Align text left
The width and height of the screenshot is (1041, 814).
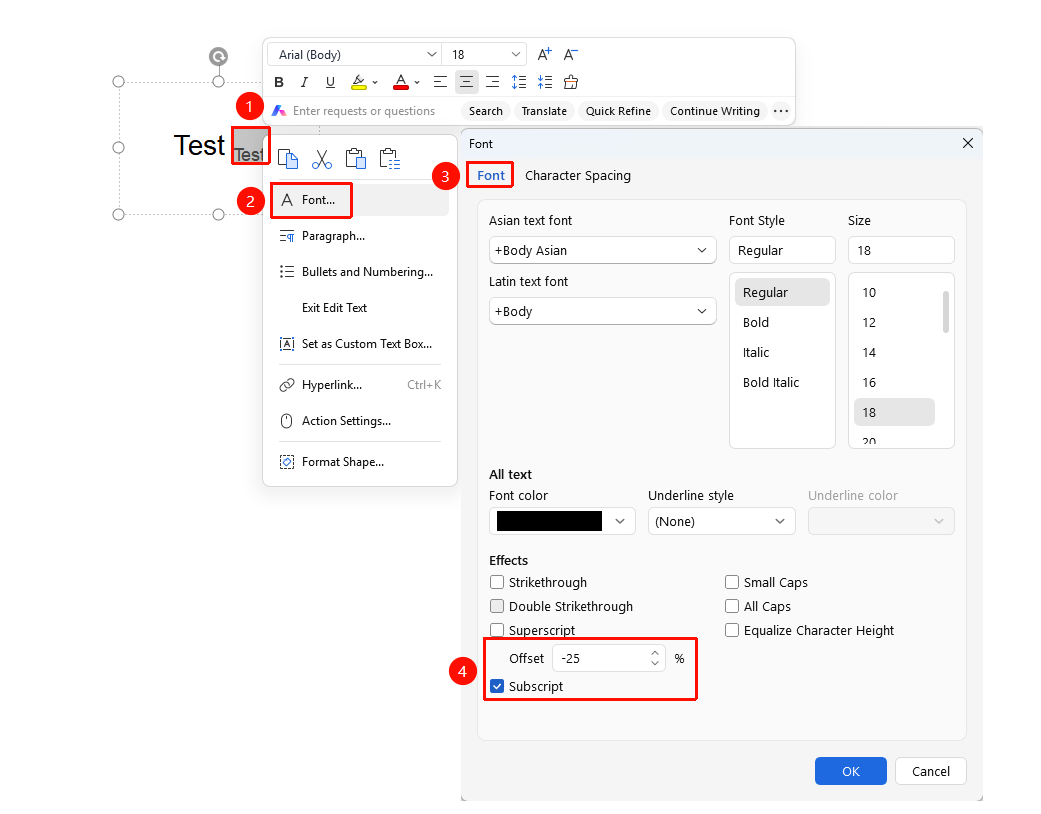(x=440, y=82)
